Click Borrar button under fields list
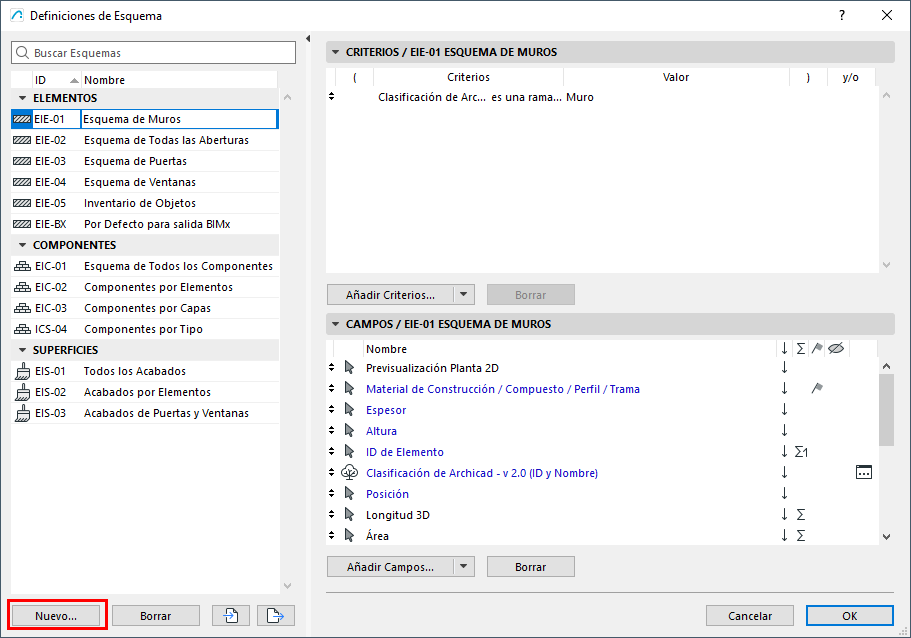911x638 pixels. pos(530,567)
